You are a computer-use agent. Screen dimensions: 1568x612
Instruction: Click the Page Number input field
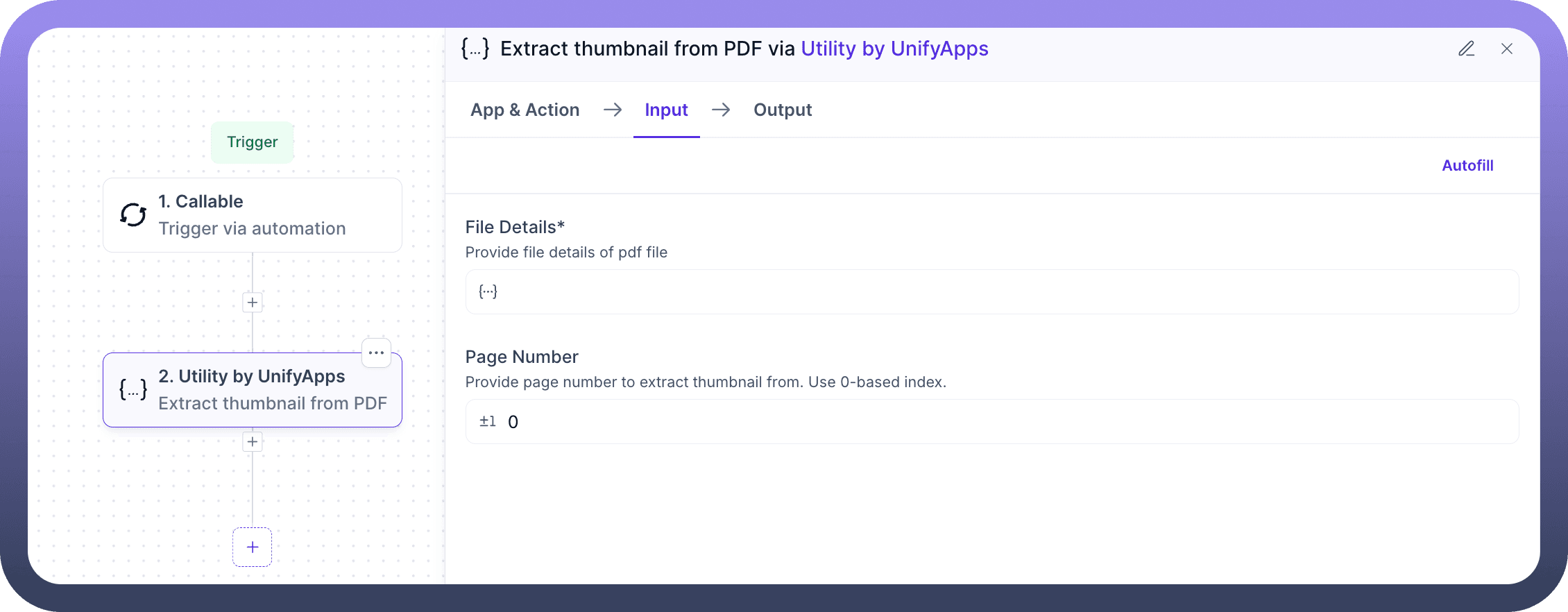point(992,422)
